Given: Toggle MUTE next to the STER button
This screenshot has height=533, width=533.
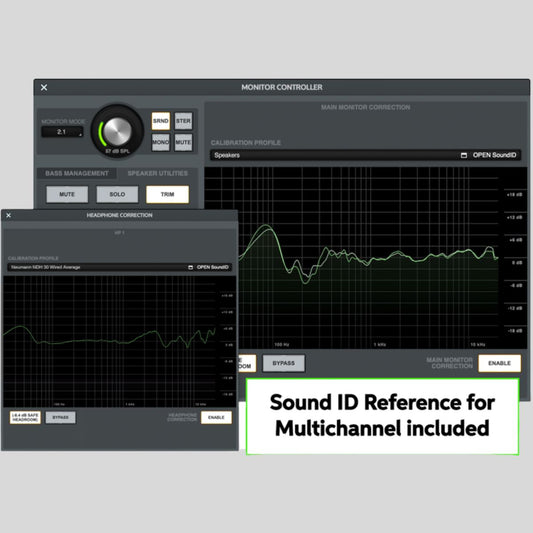Looking at the screenshot, I should tap(183, 142).
